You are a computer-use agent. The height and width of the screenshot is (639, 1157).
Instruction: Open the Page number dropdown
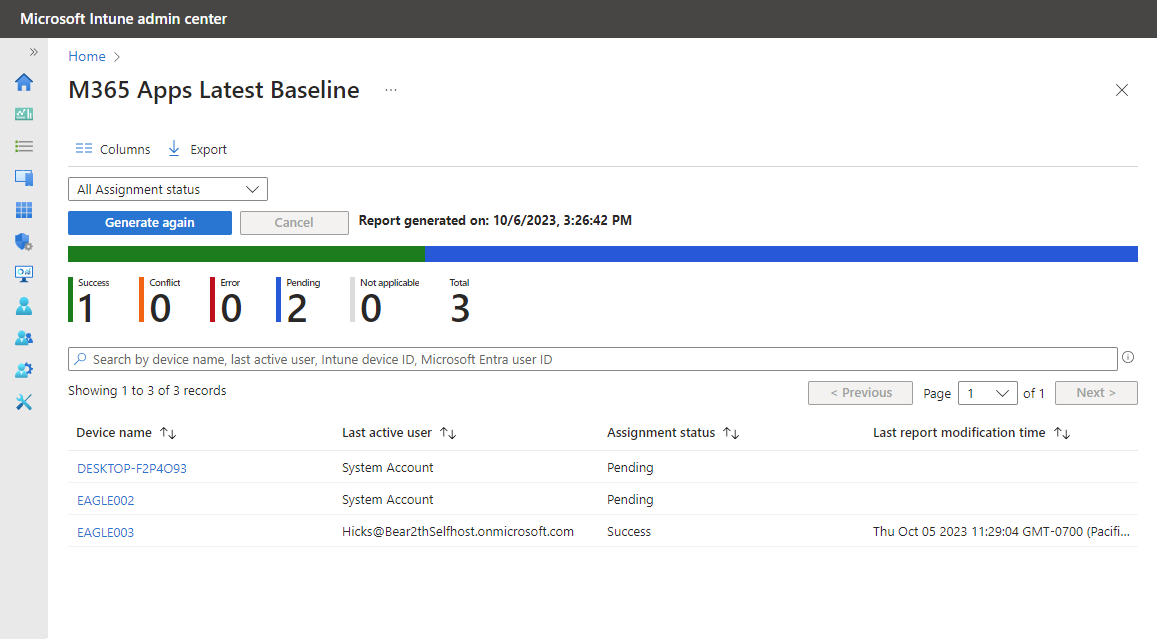tap(987, 392)
